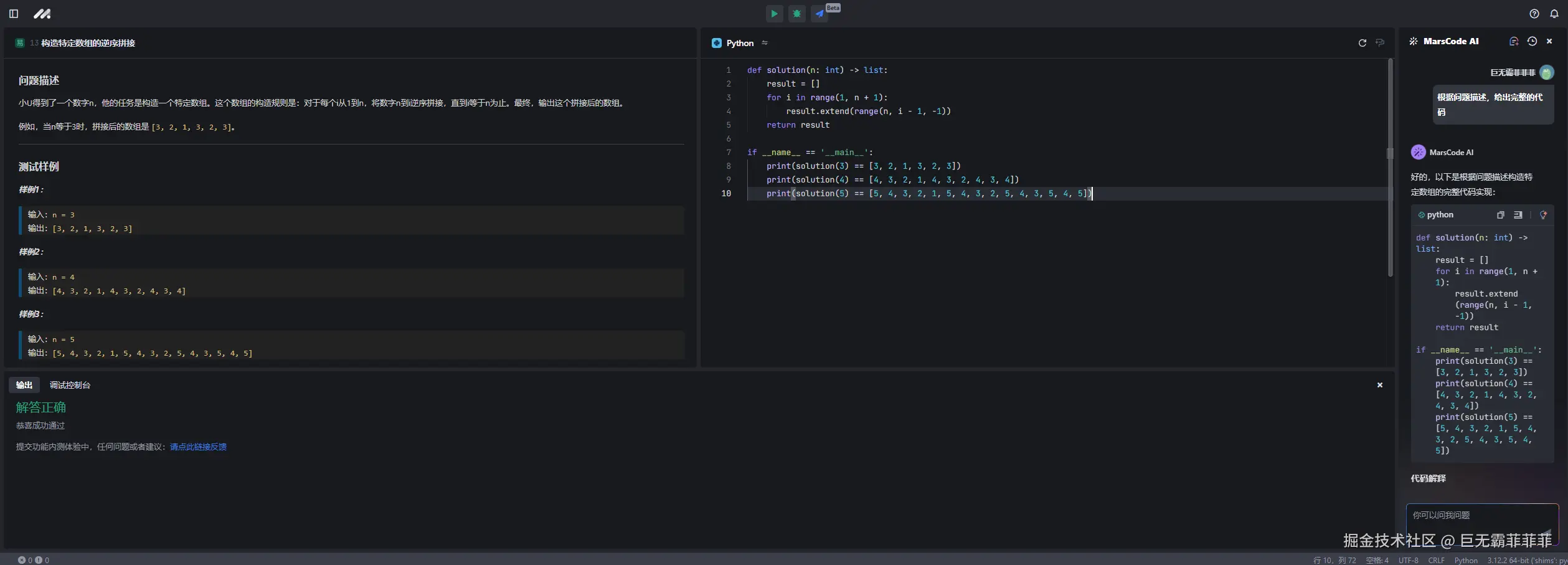This screenshot has width=1568, height=565.
Task: Click the 问题描述 heading
Action: pos(39,80)
